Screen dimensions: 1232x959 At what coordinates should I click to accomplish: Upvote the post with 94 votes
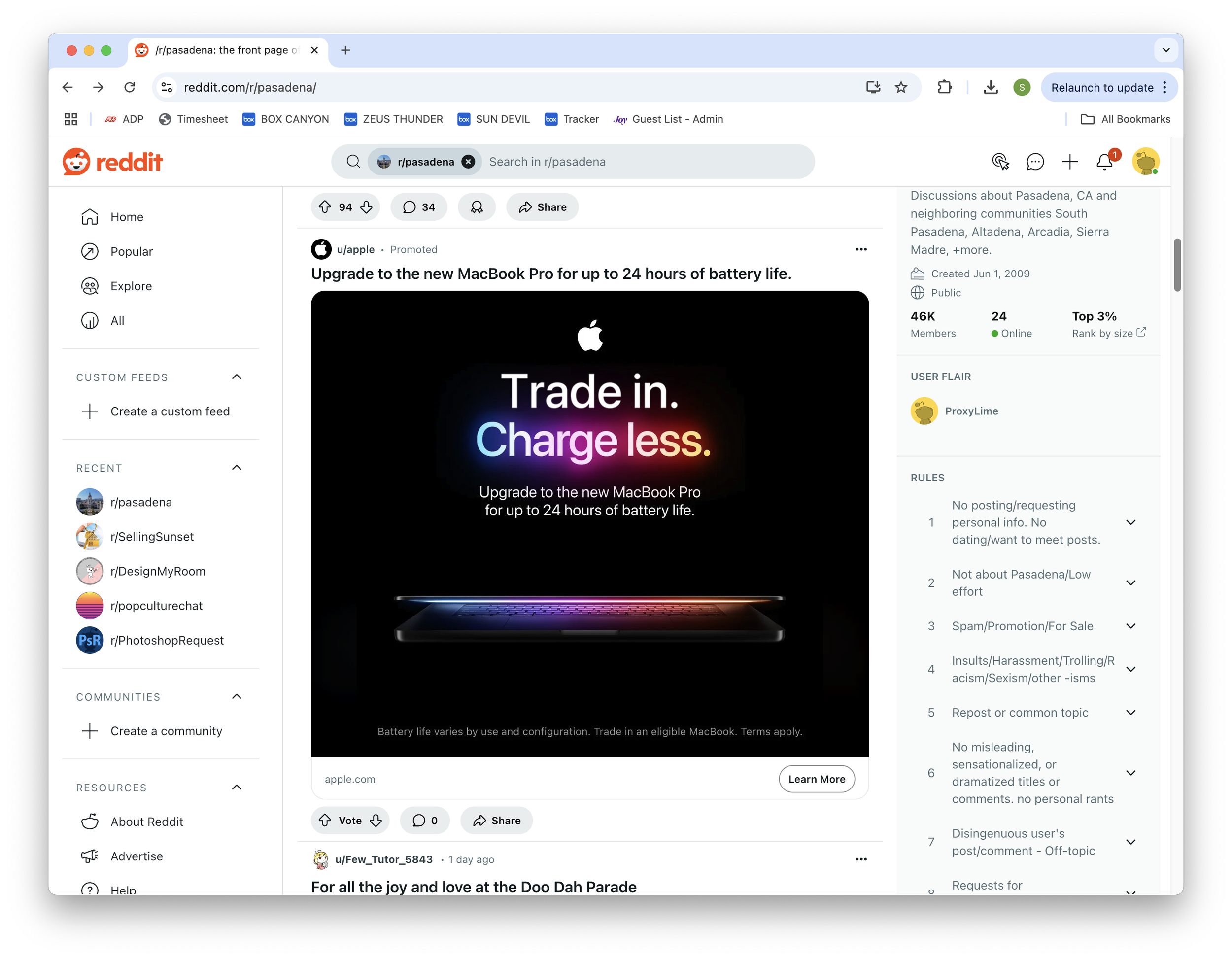pyautogui.click(x=325, y=207)
